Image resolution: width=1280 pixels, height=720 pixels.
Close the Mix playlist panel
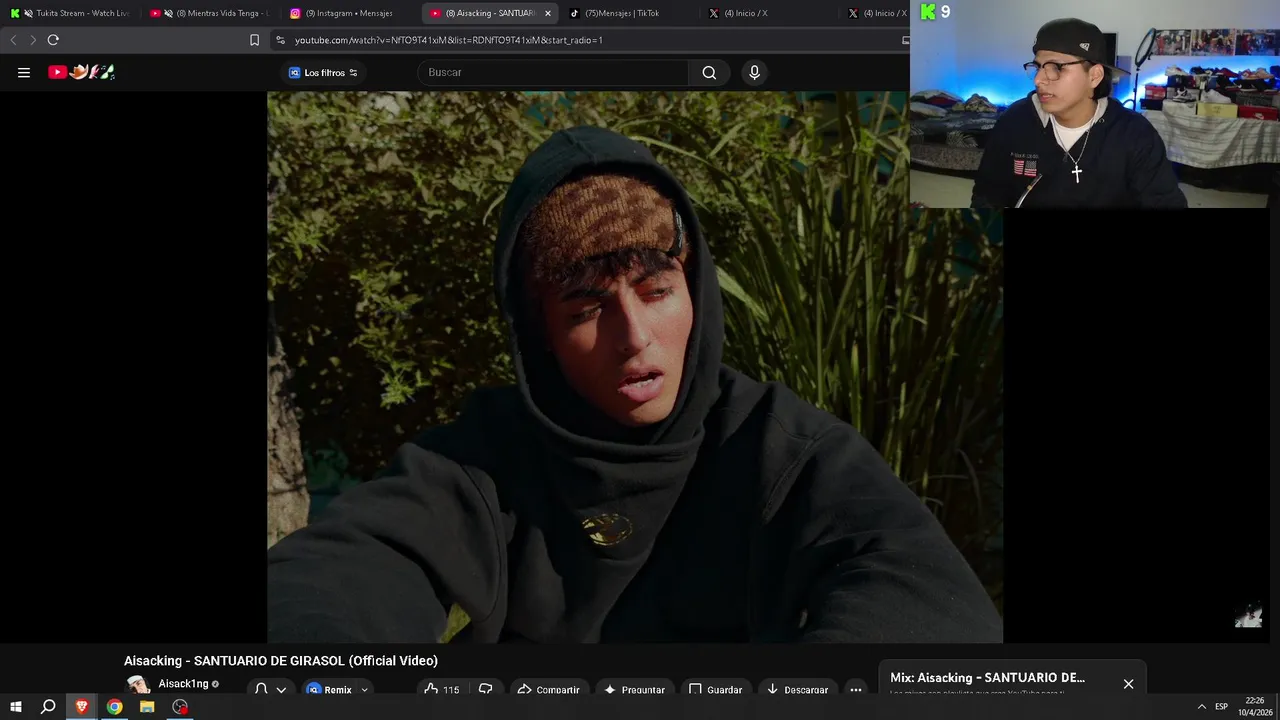pyautogui.click(x=1128, y=684)
